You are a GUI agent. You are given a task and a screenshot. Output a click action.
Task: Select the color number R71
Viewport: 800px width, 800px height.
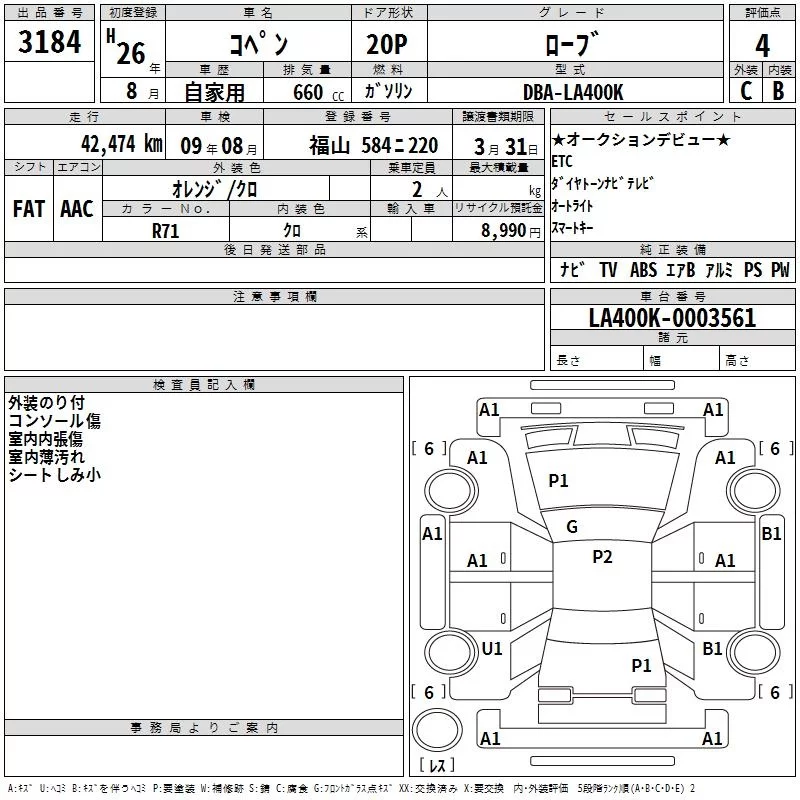point(165,231)
